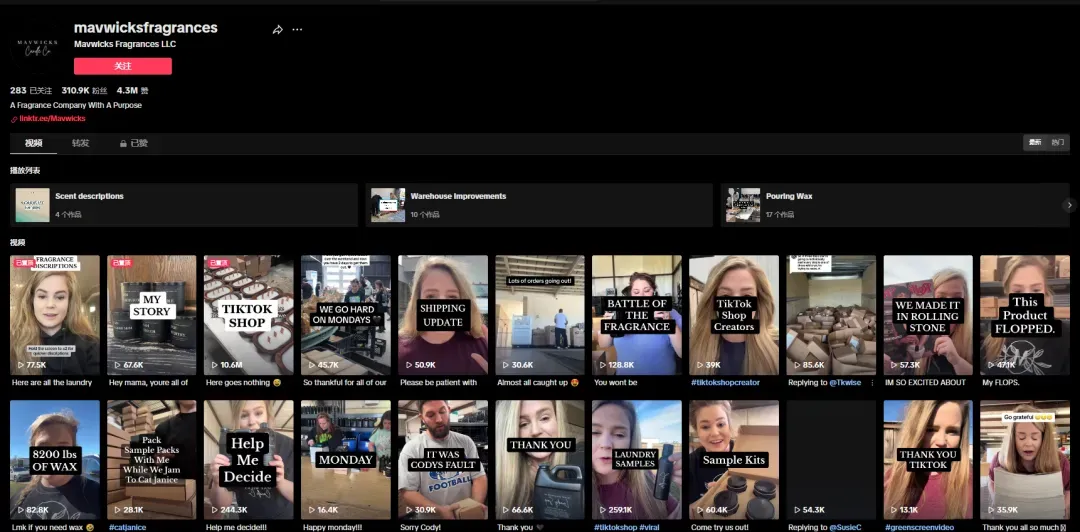Open the THANK YOU TIKTOK video

pos(928,460)
